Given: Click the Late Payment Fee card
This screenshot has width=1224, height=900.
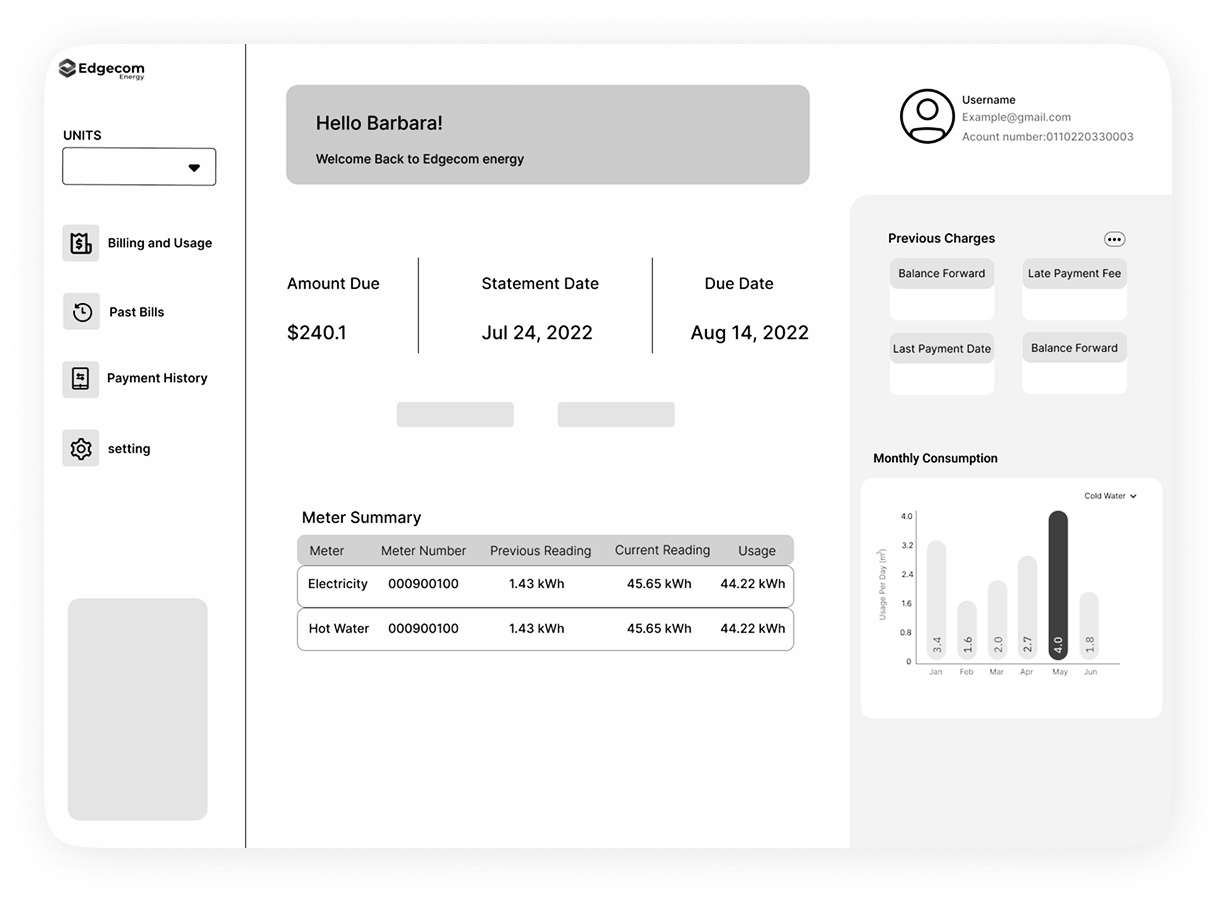Looking at the screenshot, I should tap(1074, 289).
